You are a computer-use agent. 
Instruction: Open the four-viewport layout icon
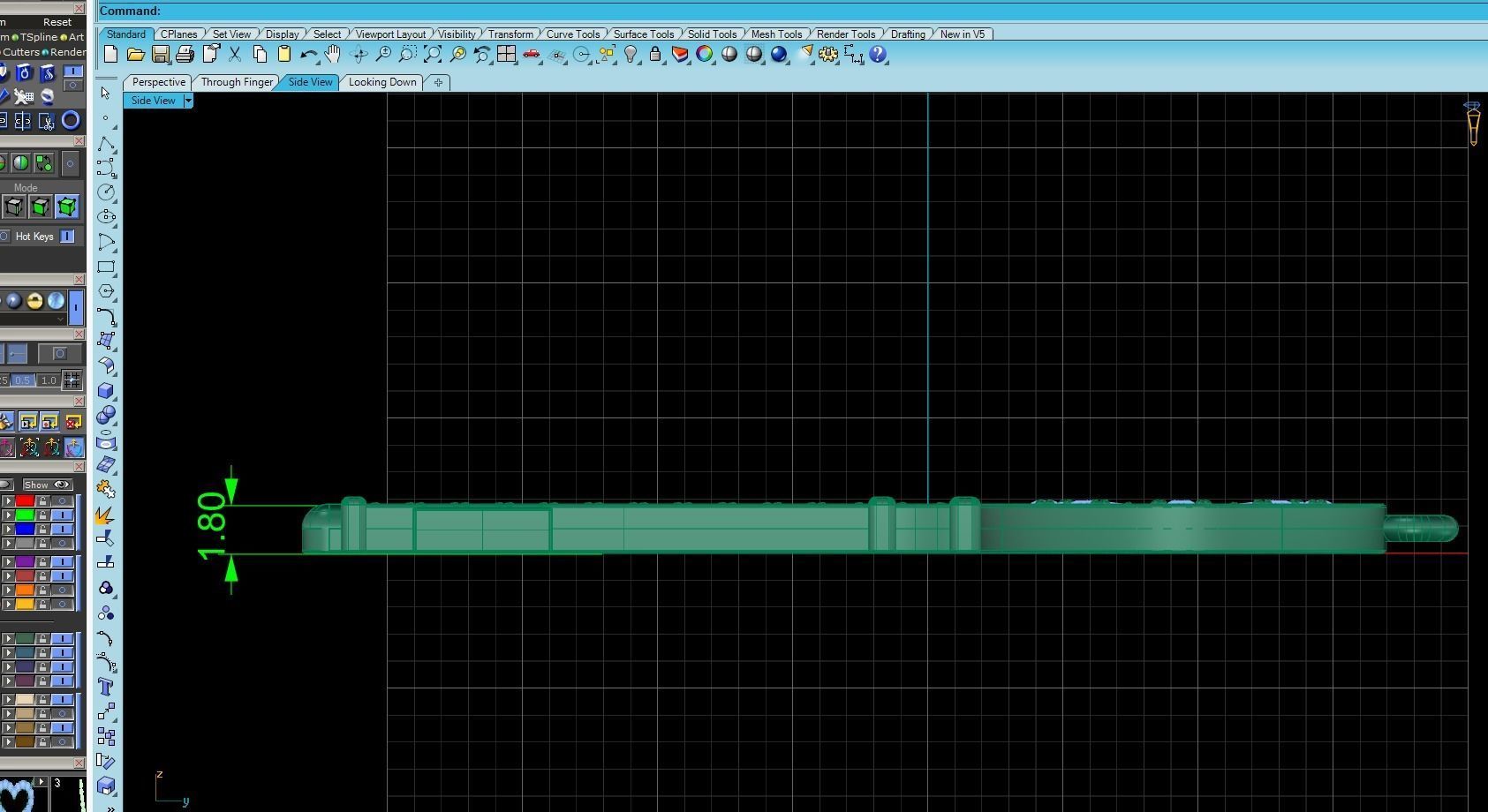506,55
